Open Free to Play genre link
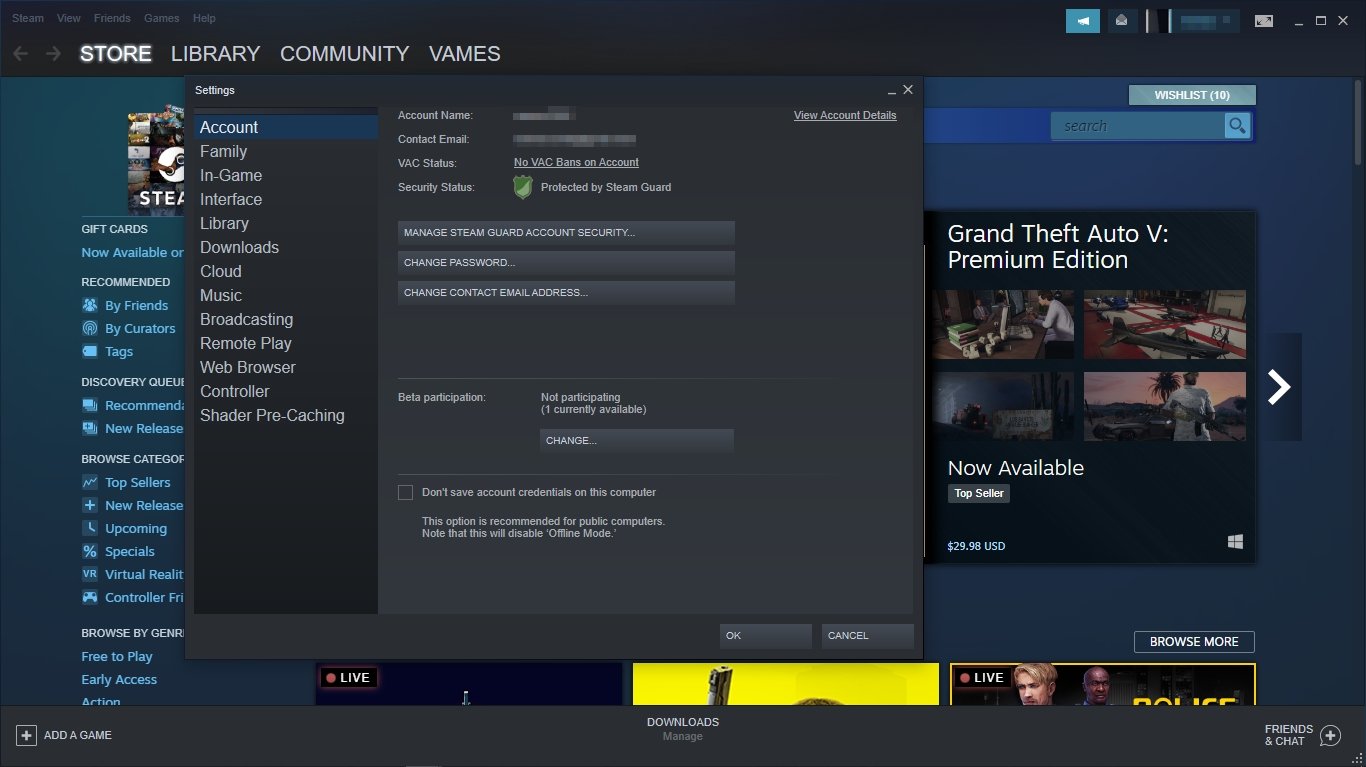1366x767 pixels. click(x=117, y=656)
